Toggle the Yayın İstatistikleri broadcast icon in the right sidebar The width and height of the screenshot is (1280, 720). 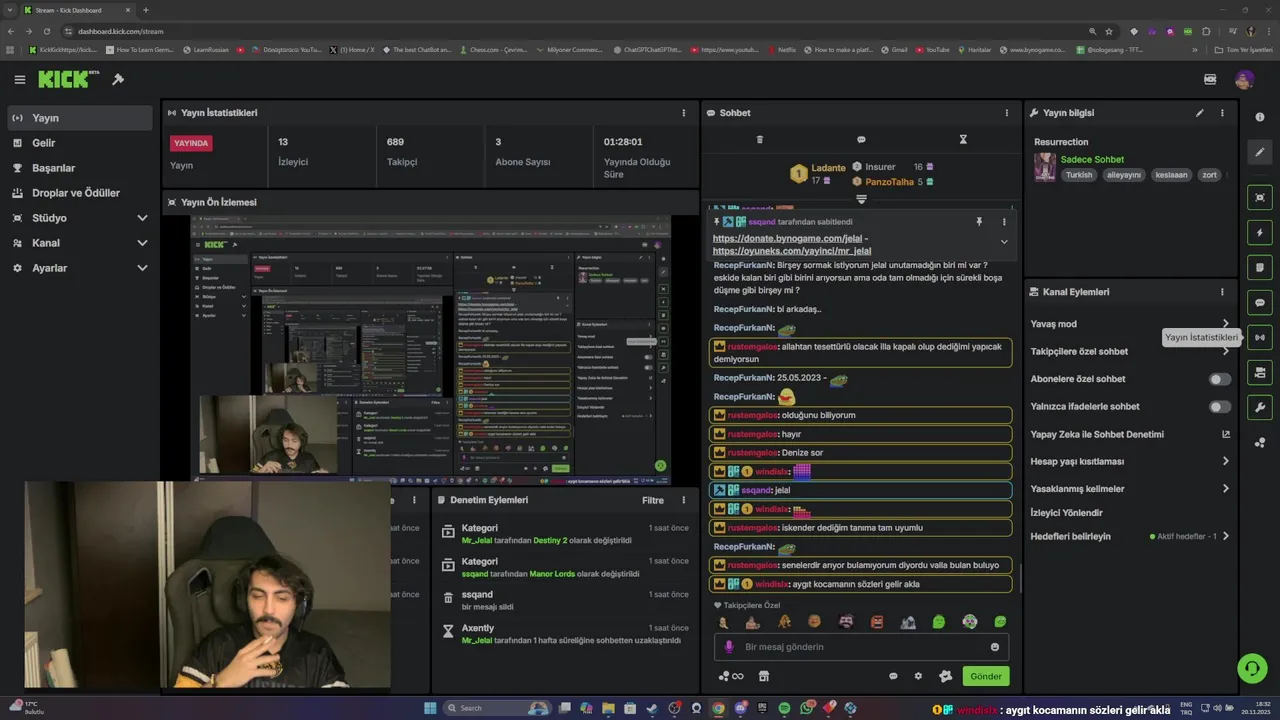pos(1260,337)
